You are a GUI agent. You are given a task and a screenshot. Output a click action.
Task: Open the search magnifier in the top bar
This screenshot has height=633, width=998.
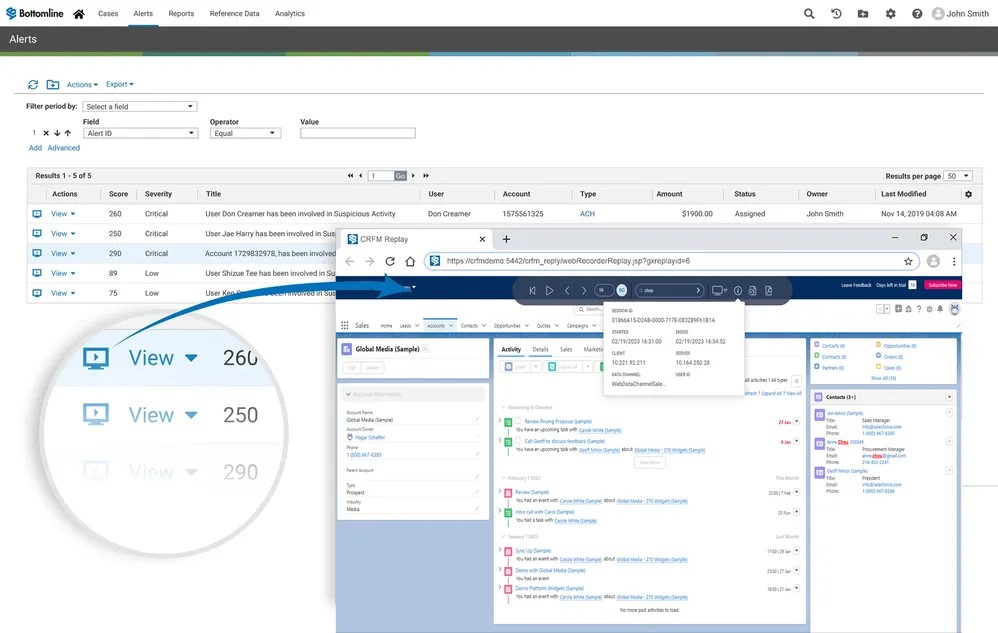tap(809, 13)
